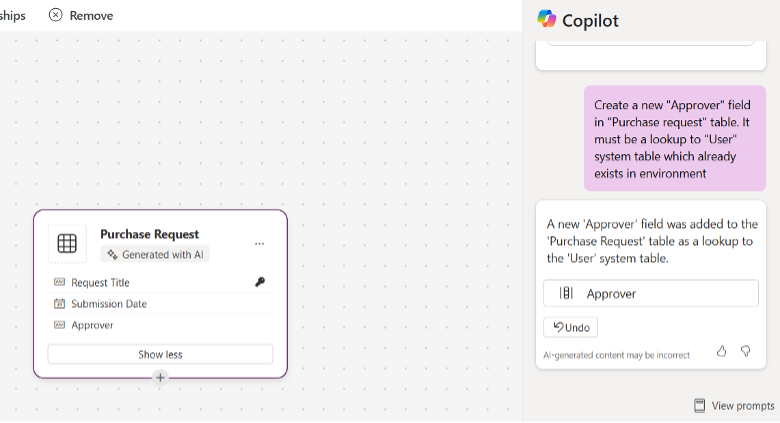
Task: Click the Generated with AI badge
Action: [x=155, y=254]
